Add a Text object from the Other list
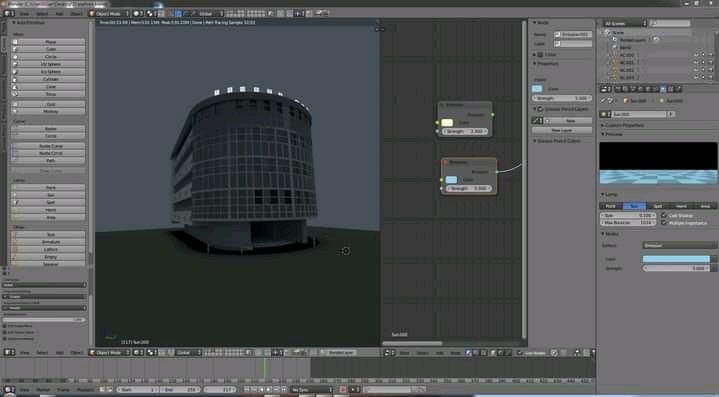Viewport: 719px width, 397px height. (48, 234)
